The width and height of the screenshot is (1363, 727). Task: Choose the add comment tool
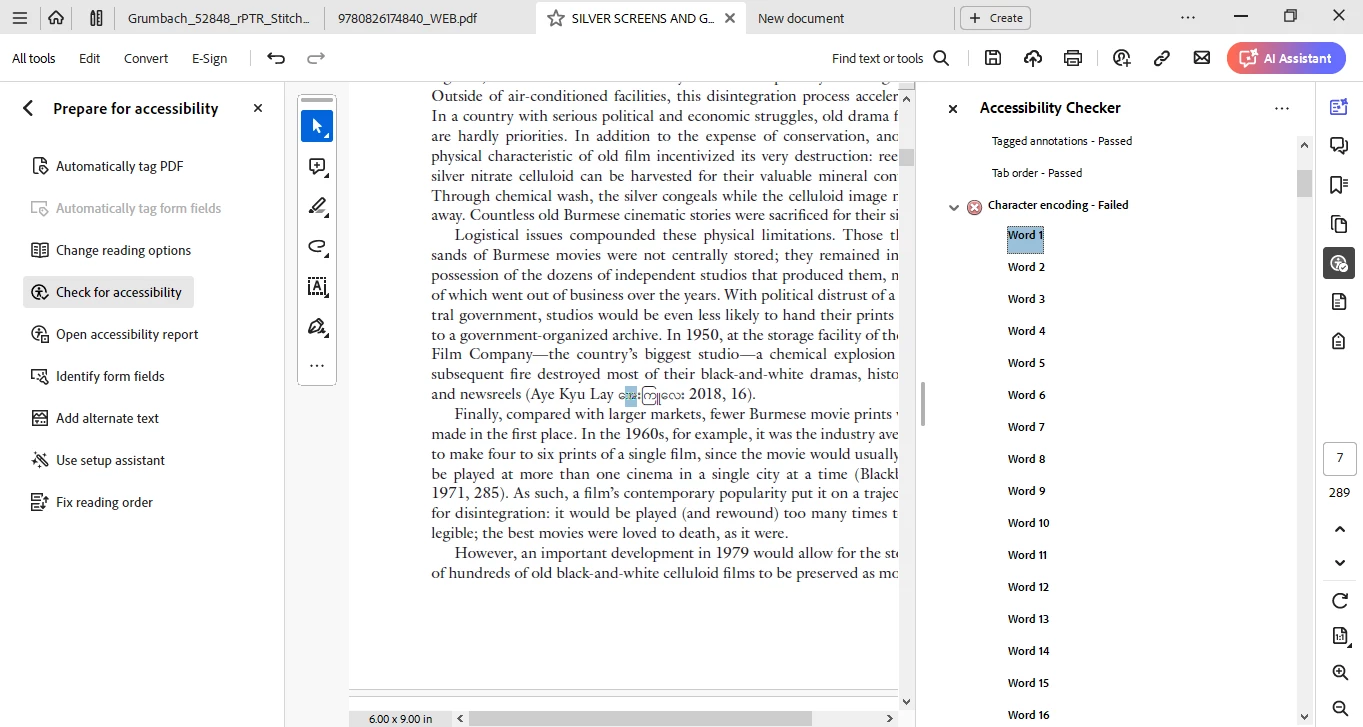pos(317,167)
